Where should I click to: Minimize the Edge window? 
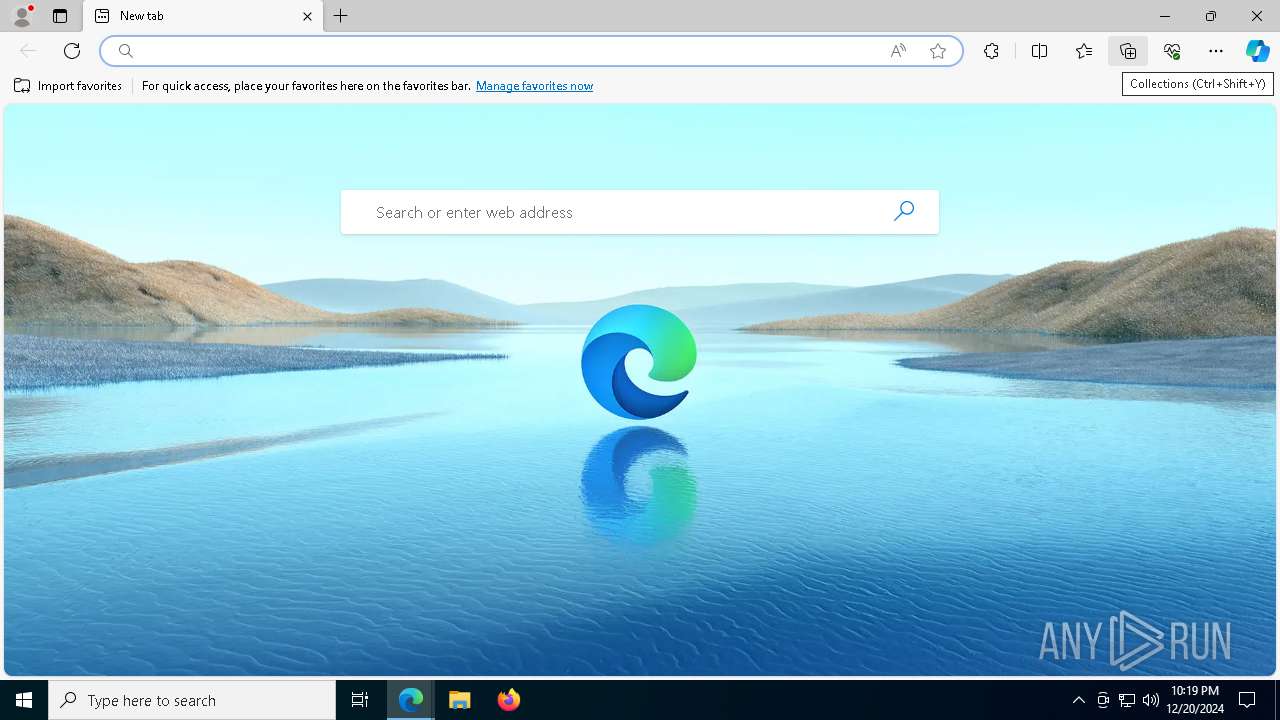pyautogui.click(x=1165, y=16)
